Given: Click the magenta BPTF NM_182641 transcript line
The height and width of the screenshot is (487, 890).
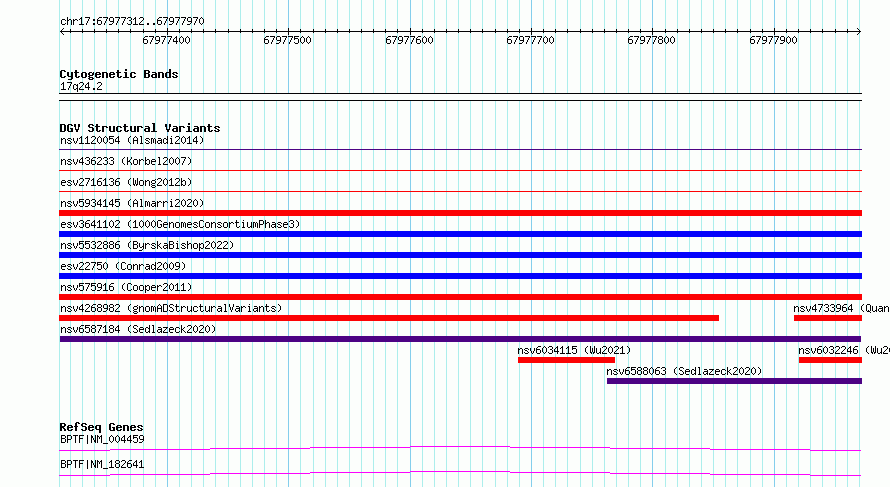Looking at the screenshot, I should (x=460, y=473).
